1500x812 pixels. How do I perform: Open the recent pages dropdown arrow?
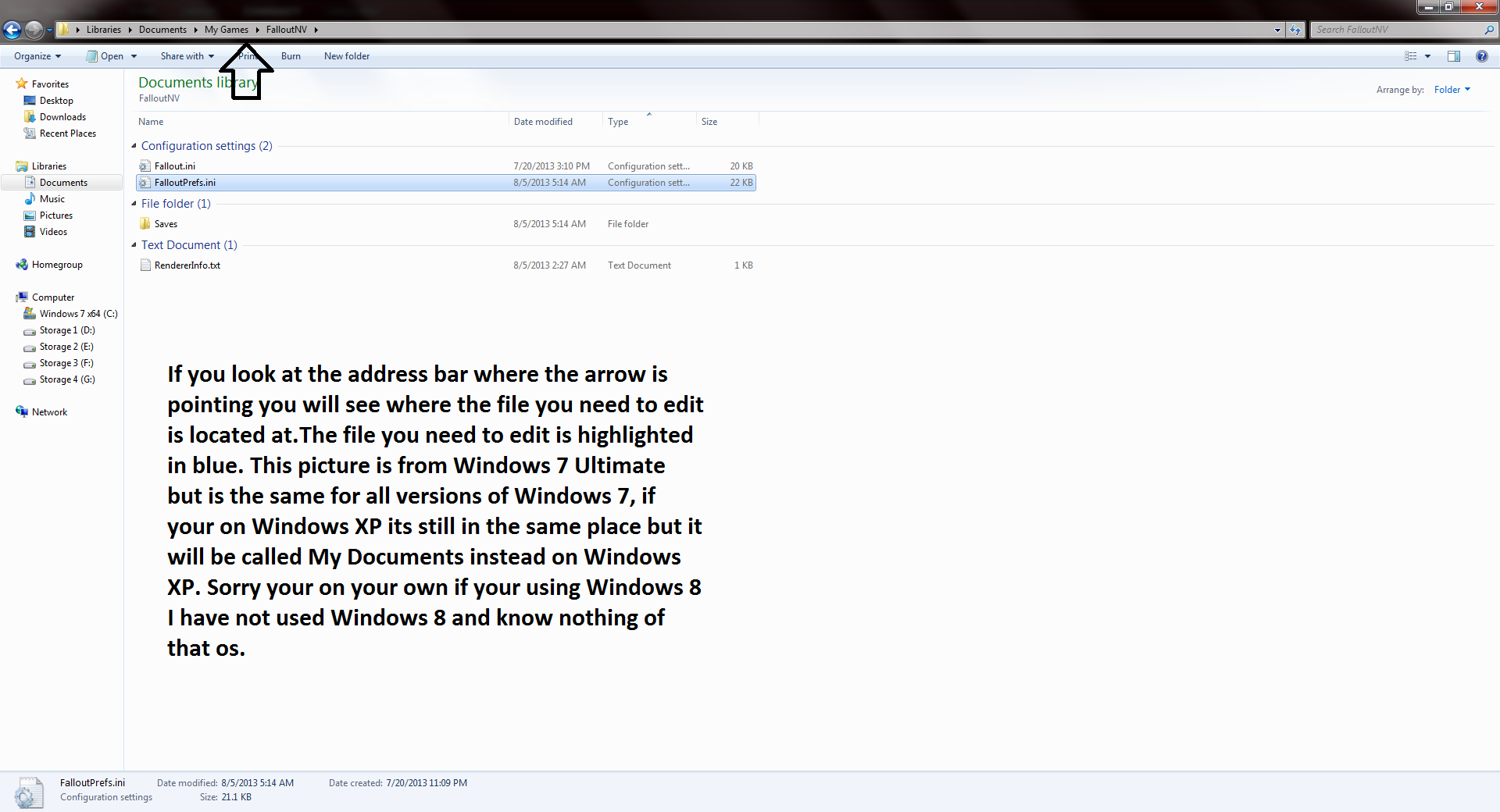[49, 30]
